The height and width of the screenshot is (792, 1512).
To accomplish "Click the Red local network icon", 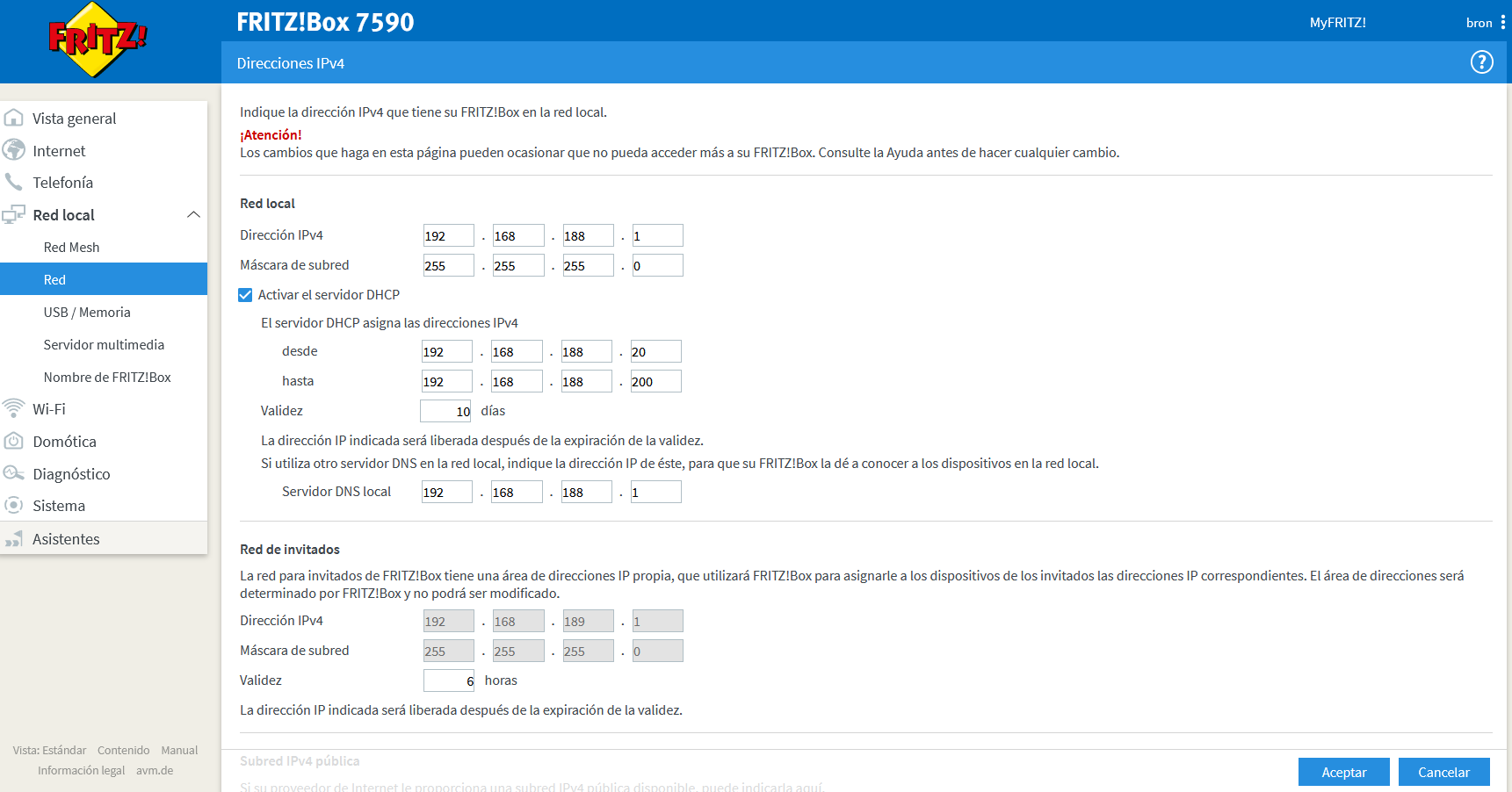I will click(13, 214).
